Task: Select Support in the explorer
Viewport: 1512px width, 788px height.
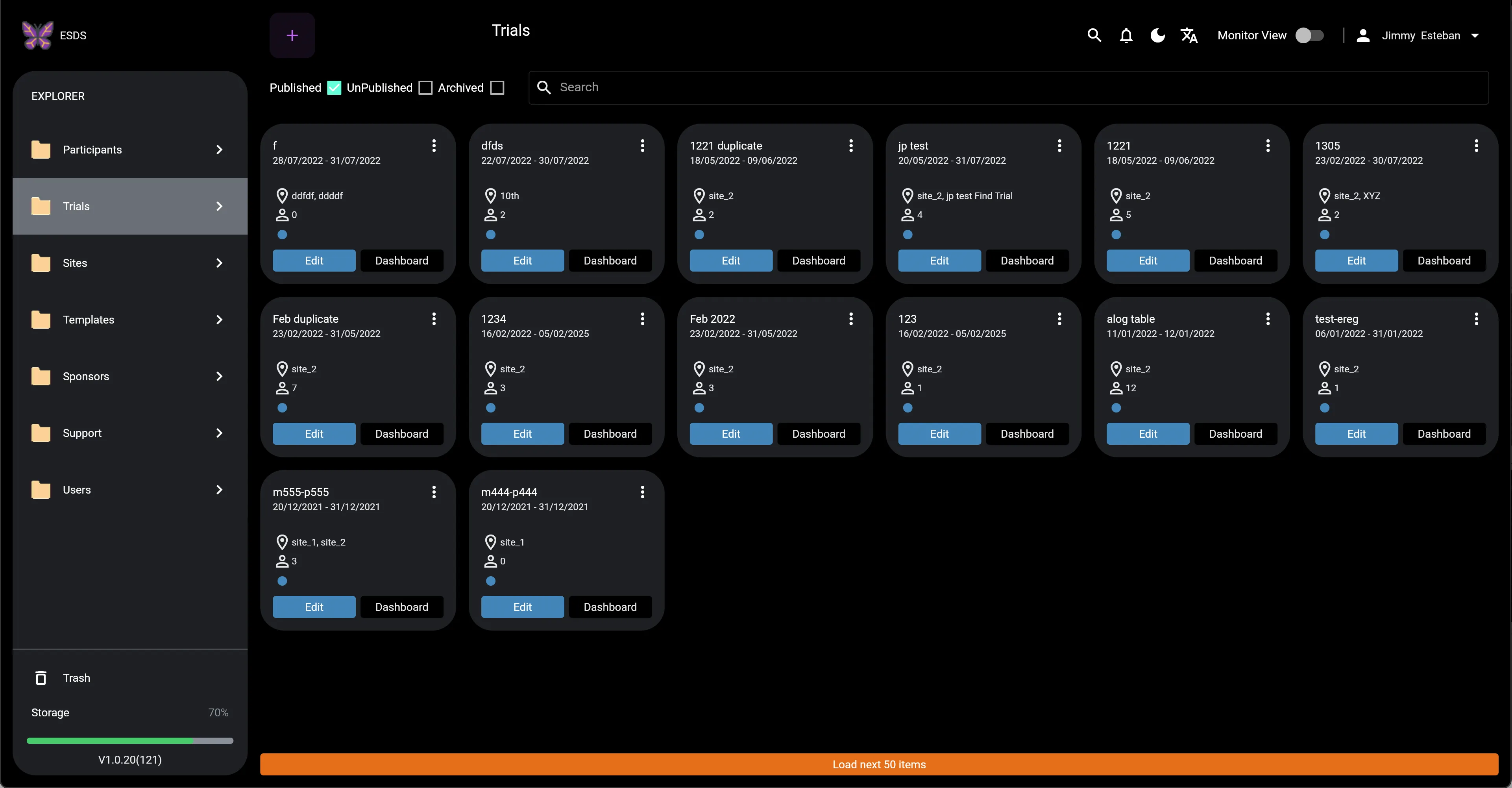Action: click(130, 433)
